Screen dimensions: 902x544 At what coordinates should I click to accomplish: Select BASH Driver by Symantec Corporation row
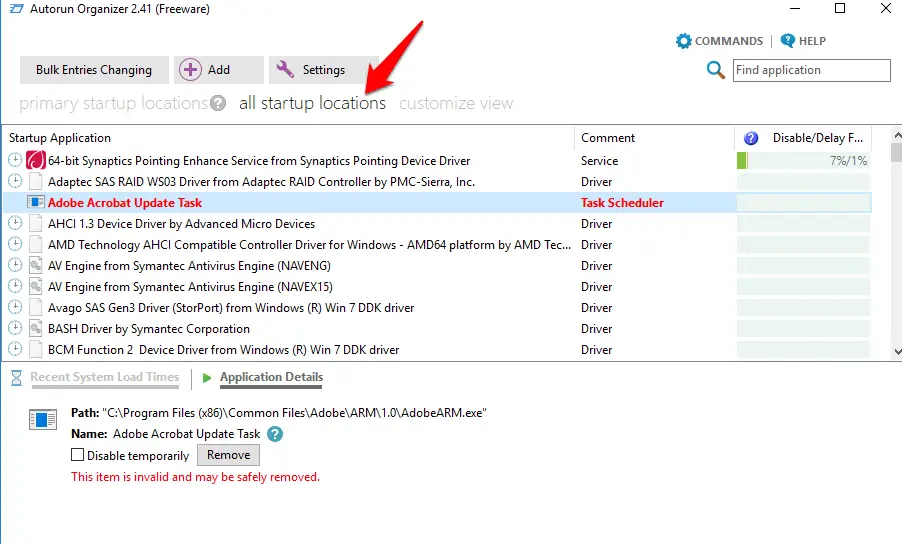click(x=437, y=328)
